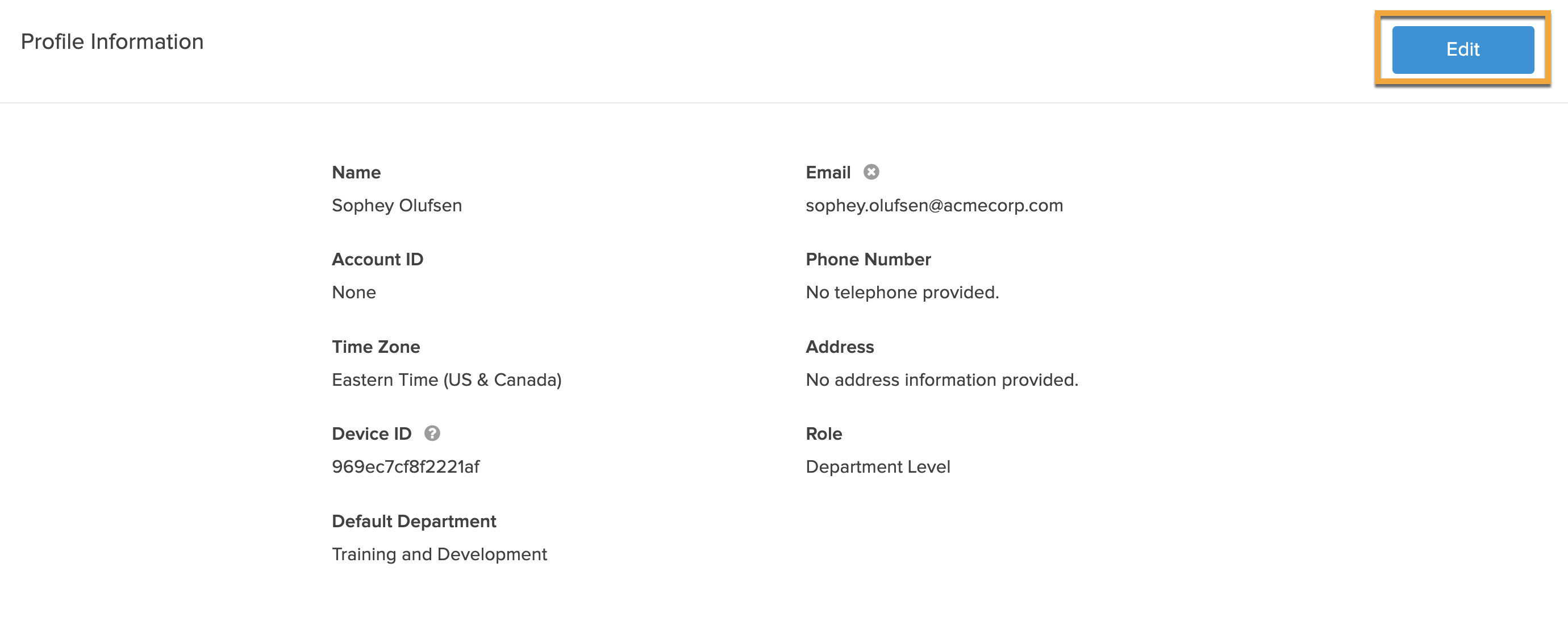Click the Address label
Image resolution: width=1568 pixels, height=642 pixels.
(x=840, y=347)
